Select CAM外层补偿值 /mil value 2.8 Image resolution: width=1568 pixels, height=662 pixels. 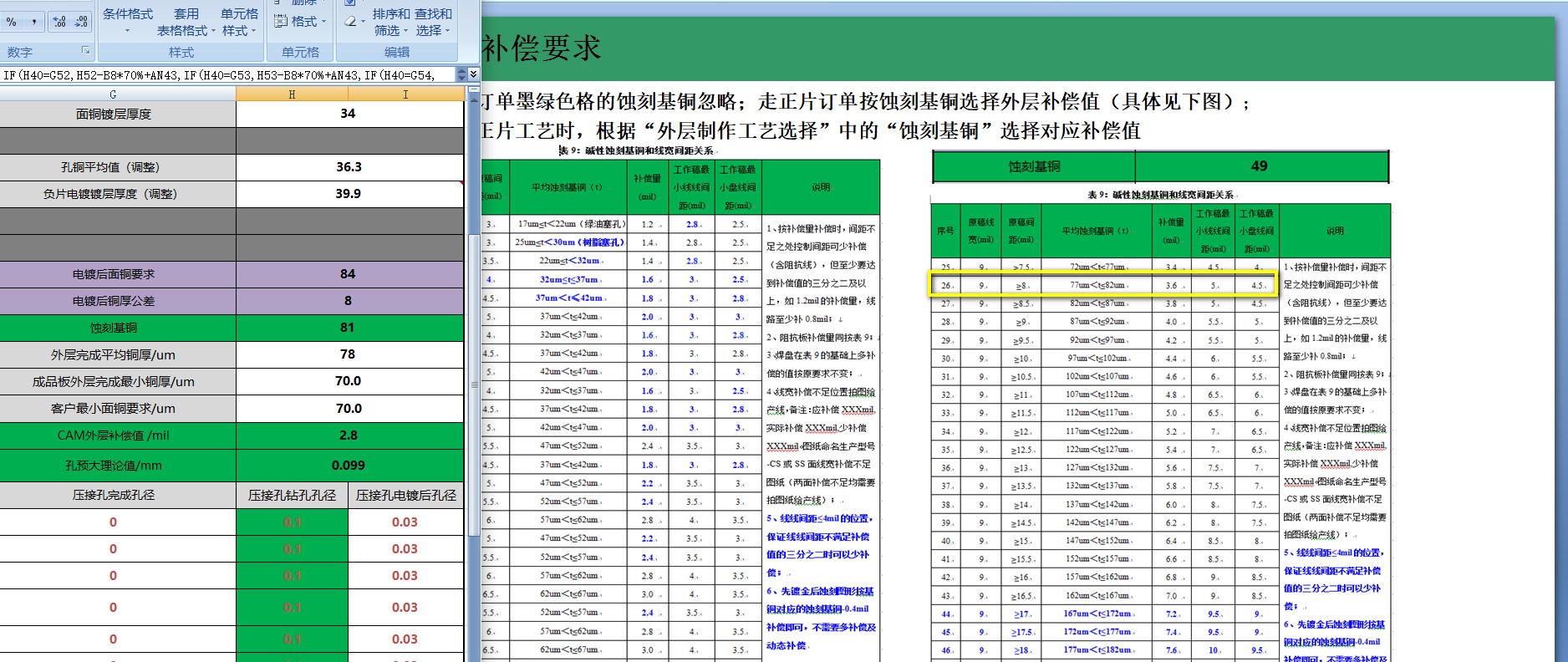pyautogui.click(x=349, y=435)
